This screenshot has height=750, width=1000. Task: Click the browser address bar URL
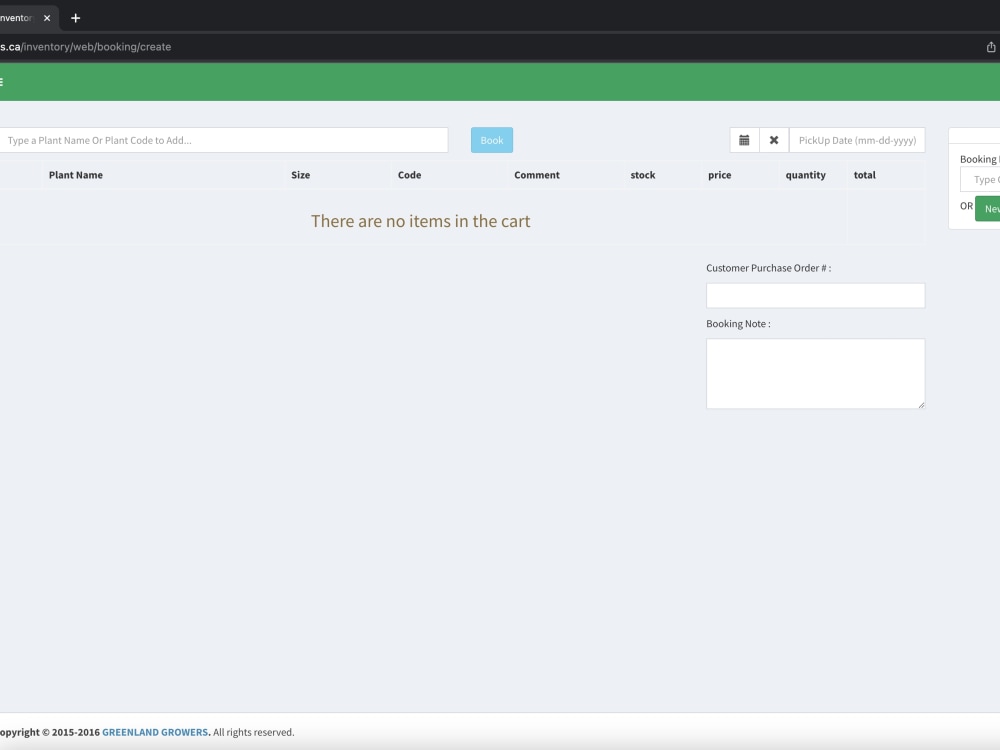85,47
